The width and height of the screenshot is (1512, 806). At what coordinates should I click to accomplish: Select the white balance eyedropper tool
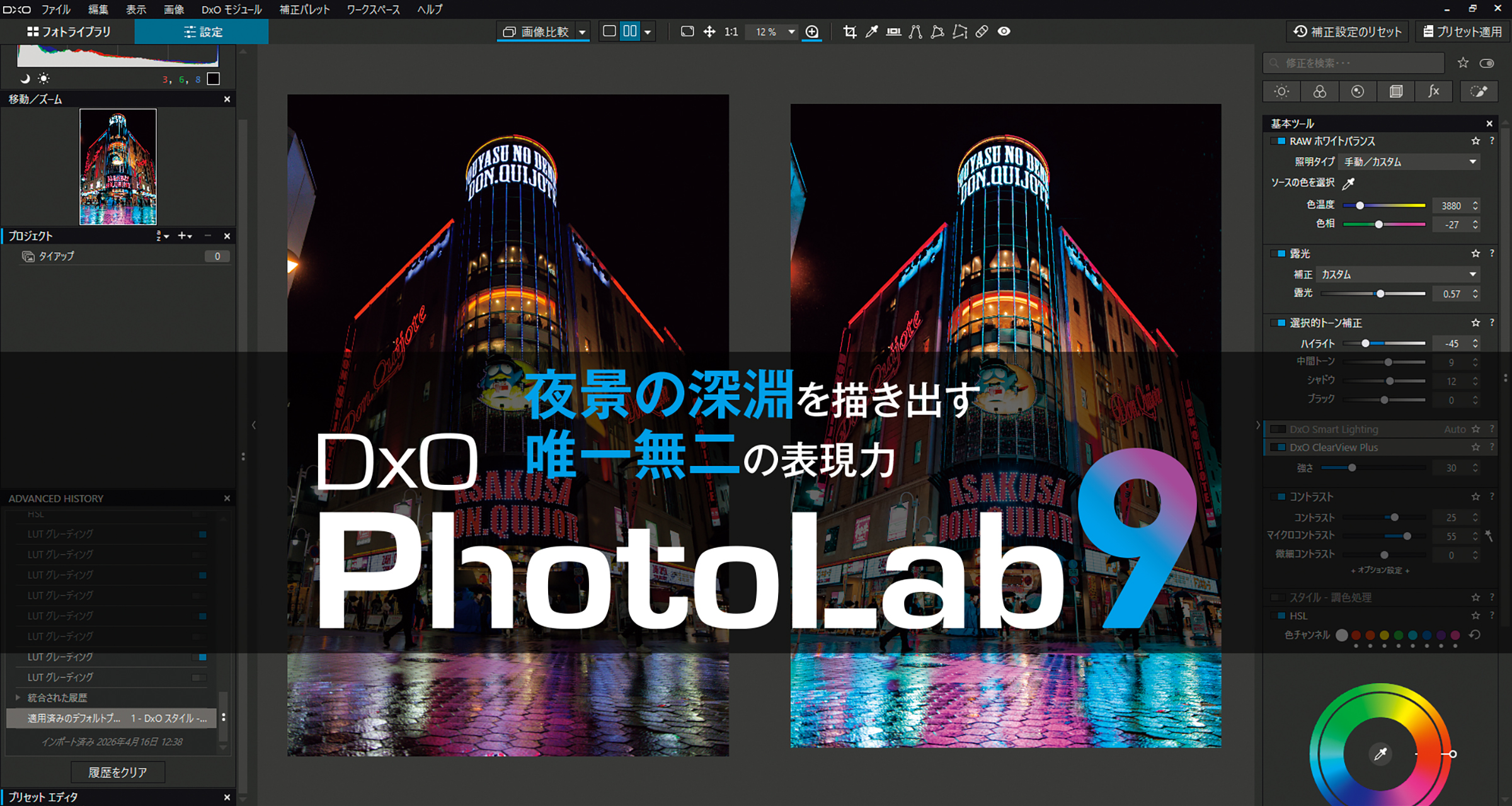click(x=872, y=31)
